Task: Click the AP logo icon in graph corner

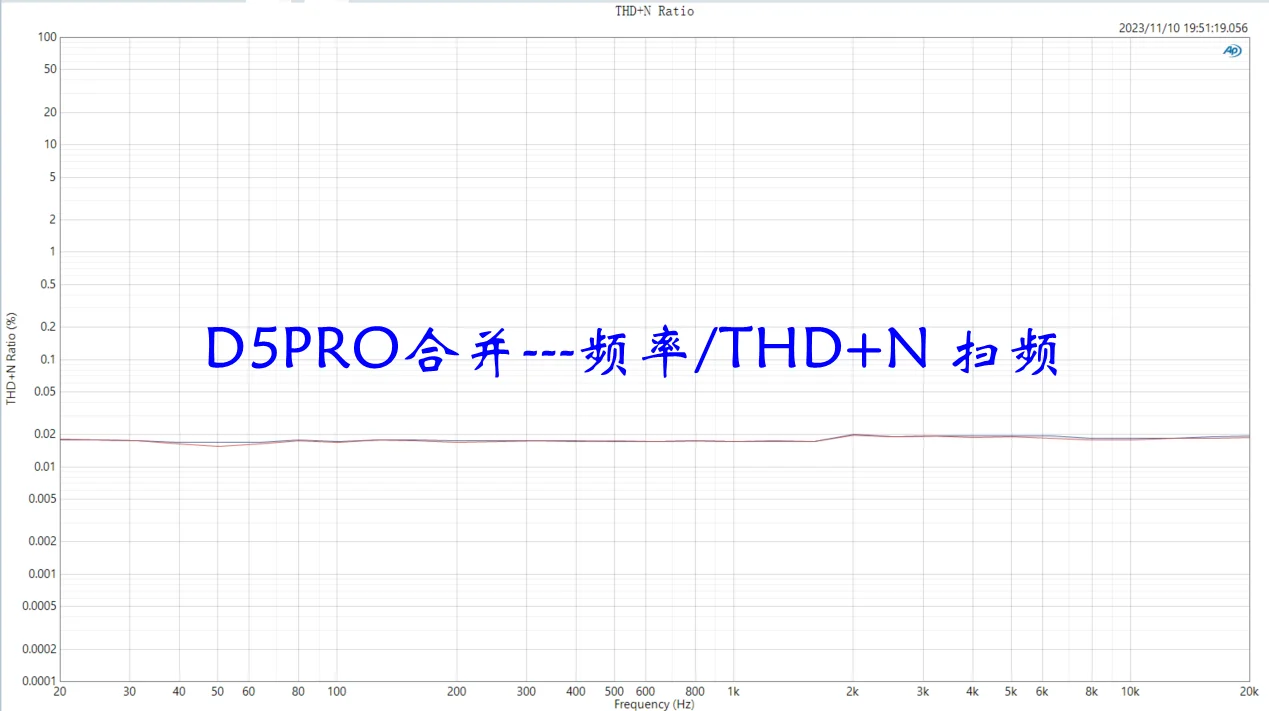Action: pyautogui.click(x=1232, y=51)
